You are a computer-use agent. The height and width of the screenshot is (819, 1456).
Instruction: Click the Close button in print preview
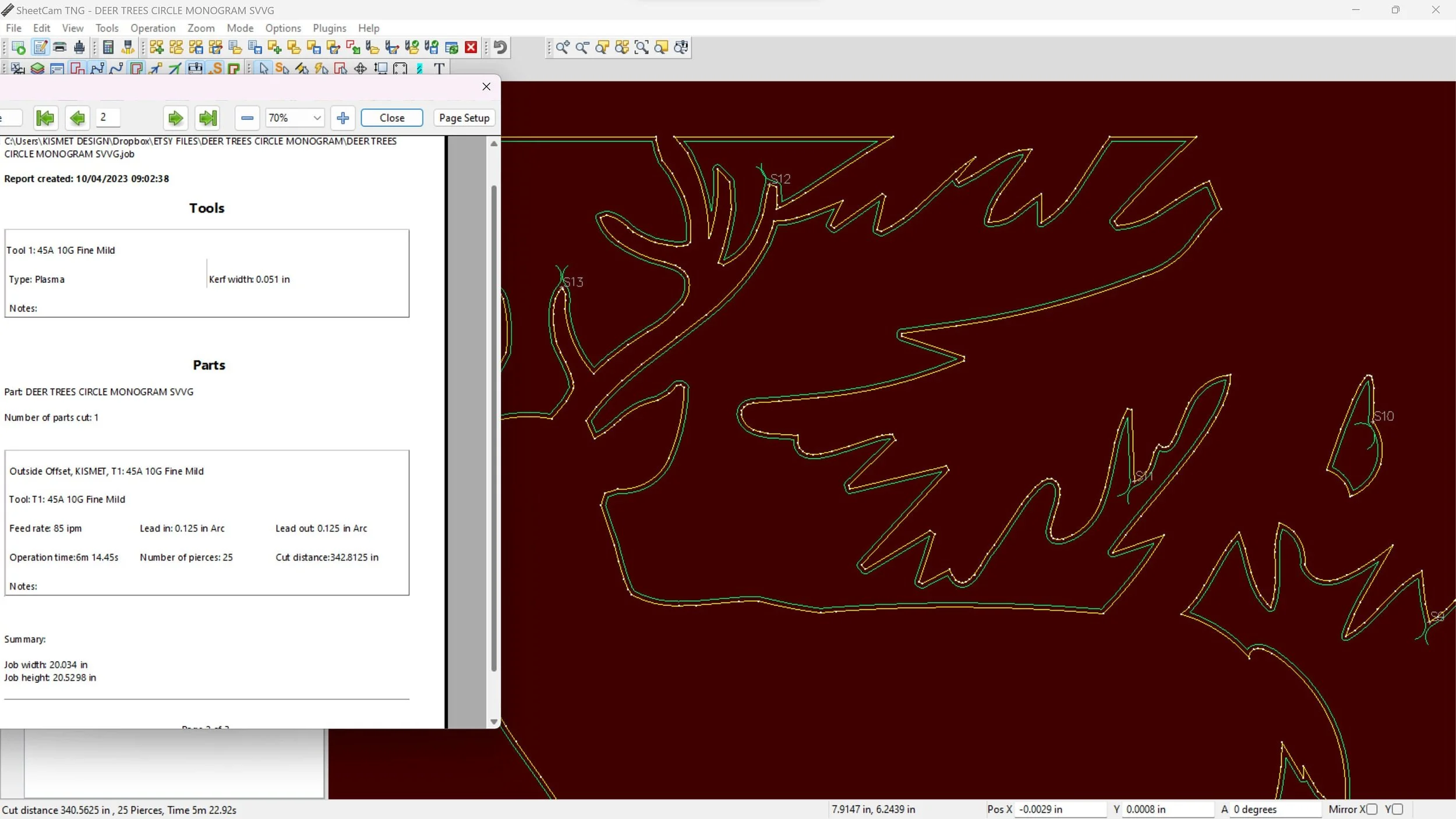(392, 118)
